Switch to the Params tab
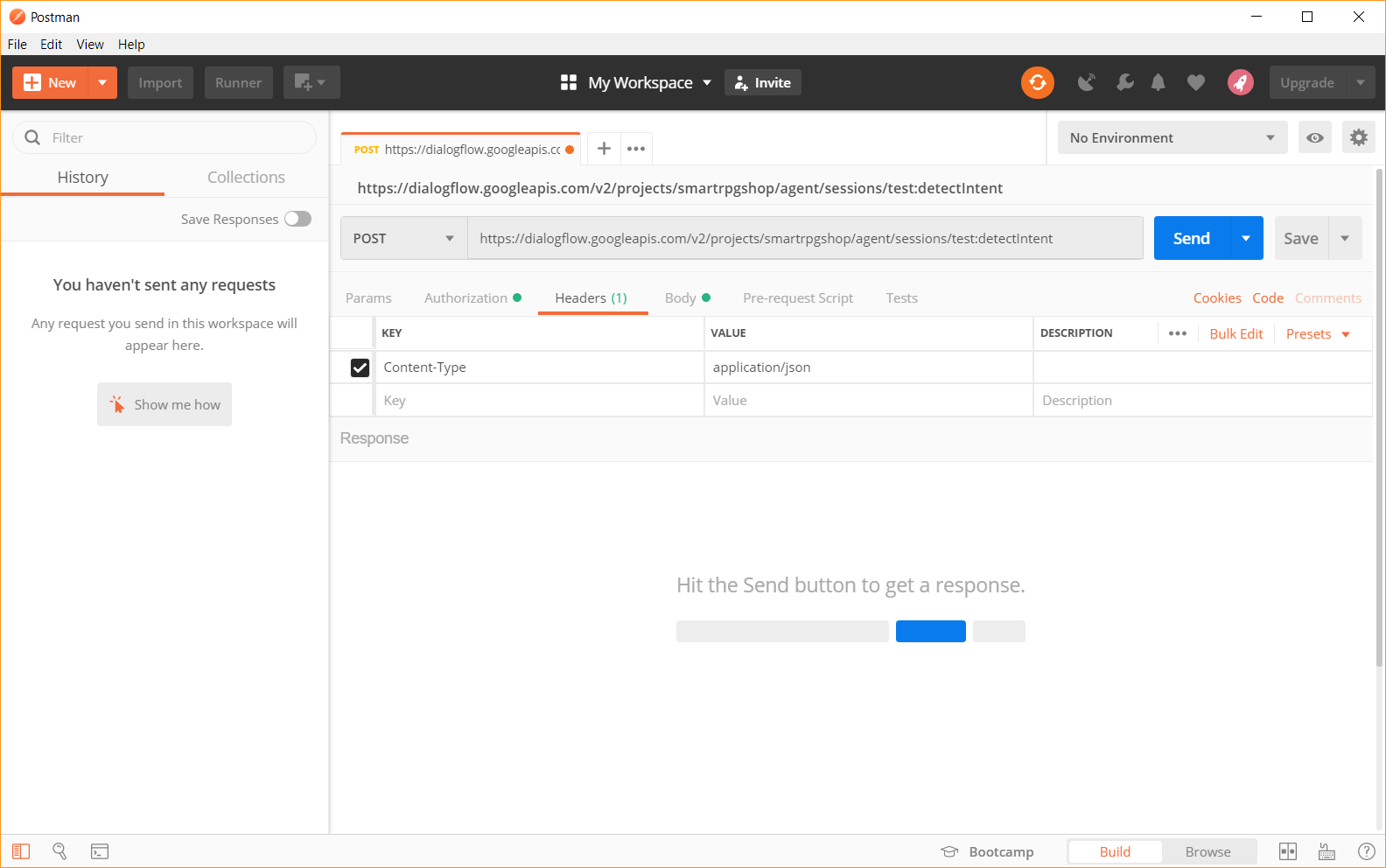 point(368,297)
